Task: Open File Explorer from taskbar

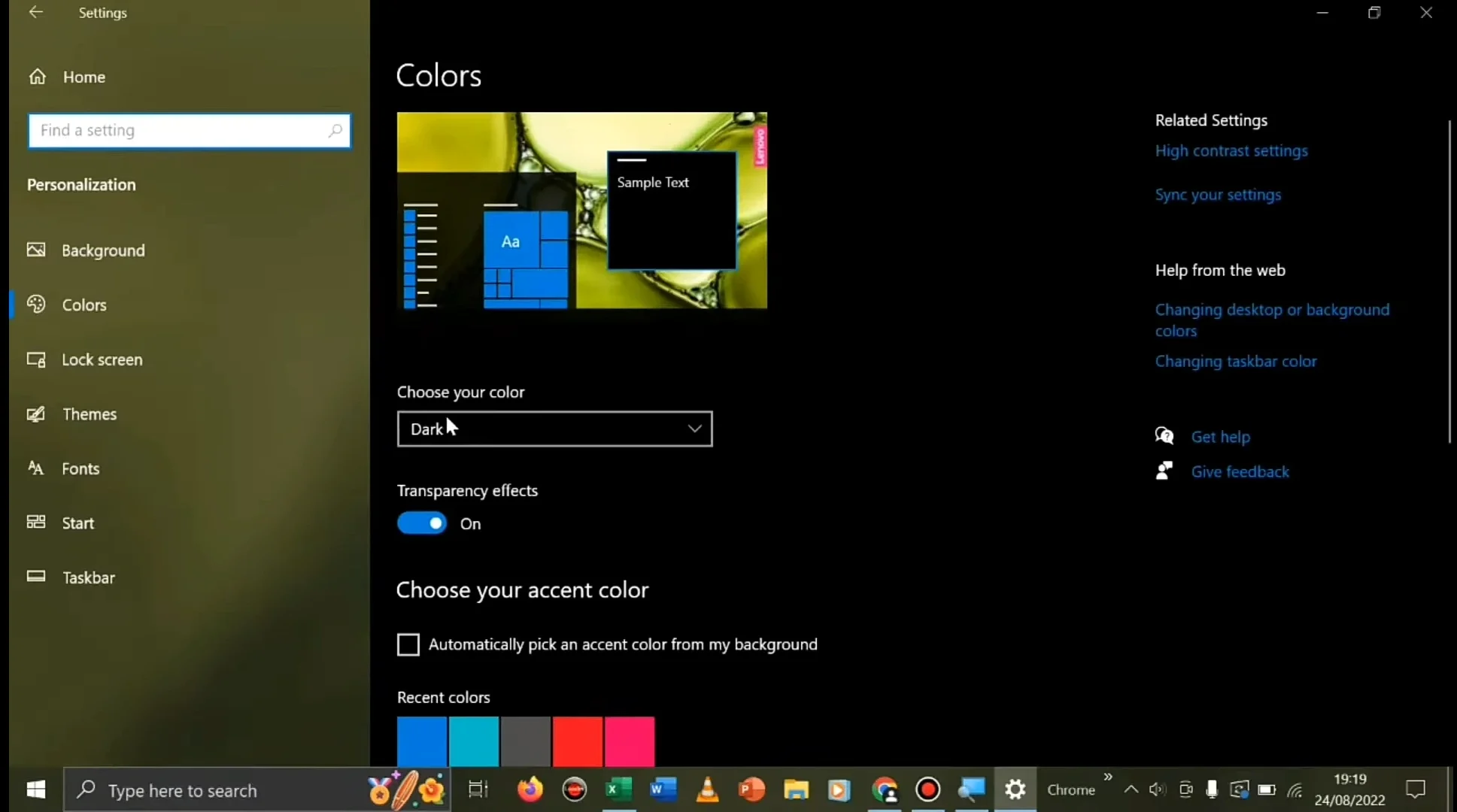Action: tap(796, 790)
